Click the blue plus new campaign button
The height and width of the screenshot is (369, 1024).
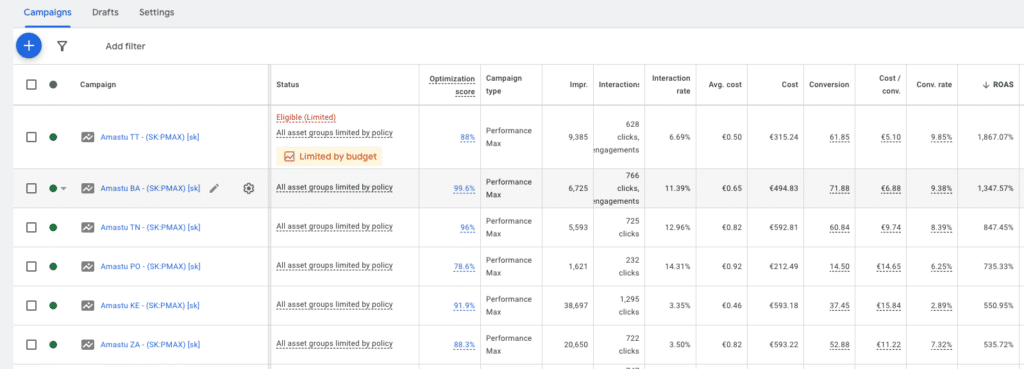(29, 46)
